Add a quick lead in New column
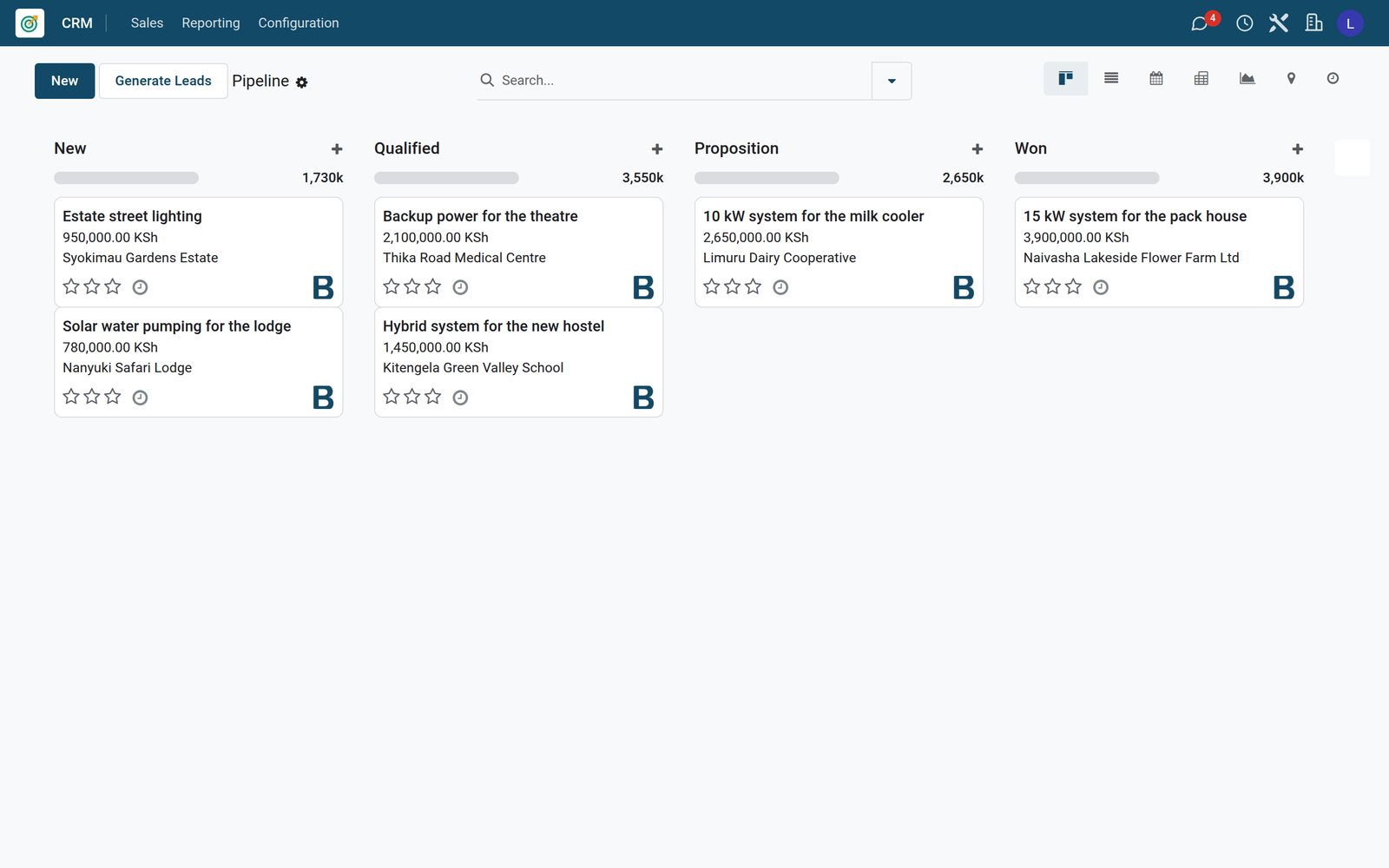Image resolution: width=1389 pixels, height=868 pixels. pyautogui.click(x=337, y=149)
